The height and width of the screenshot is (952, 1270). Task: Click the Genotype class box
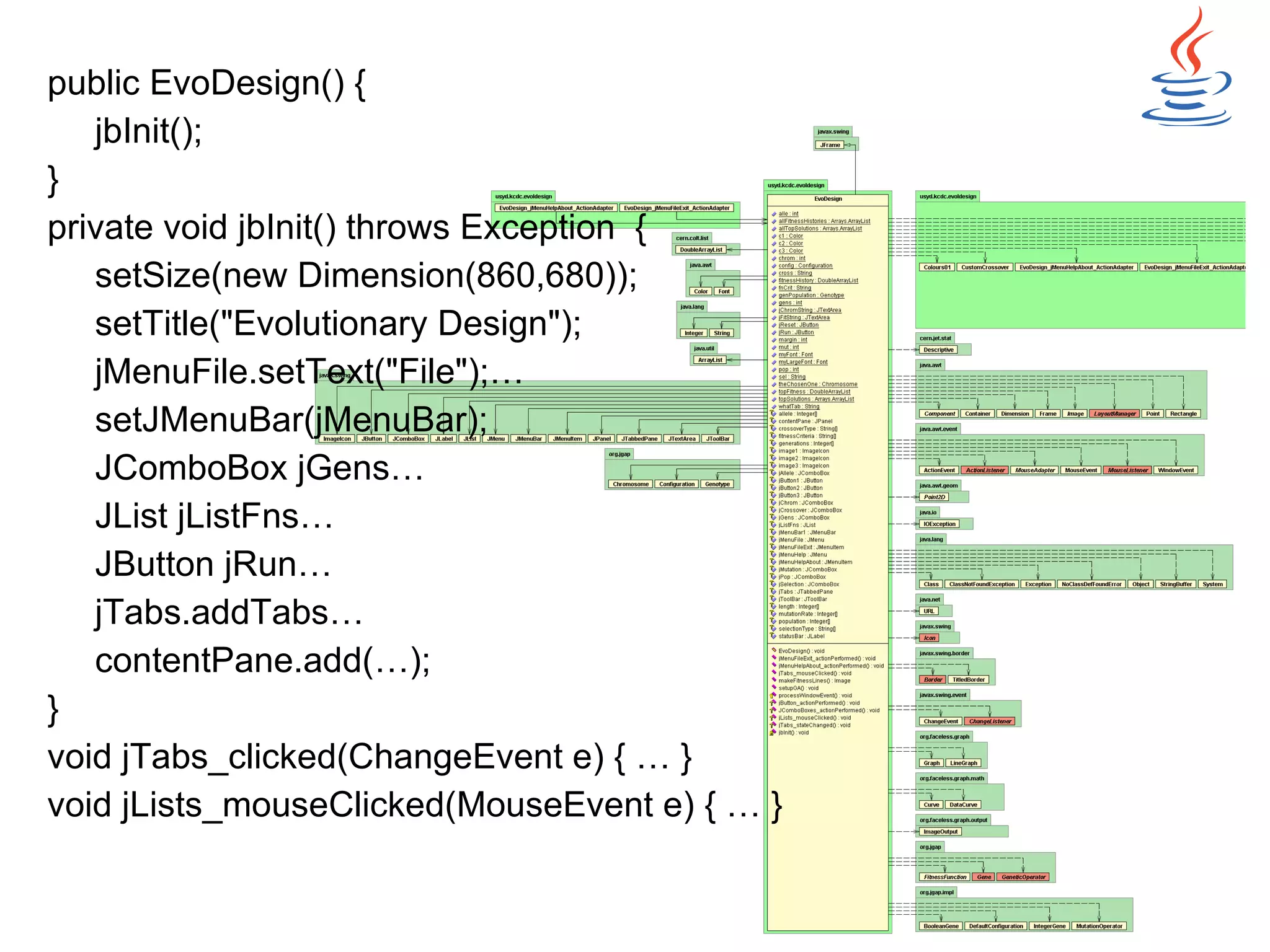pos(717,485)
